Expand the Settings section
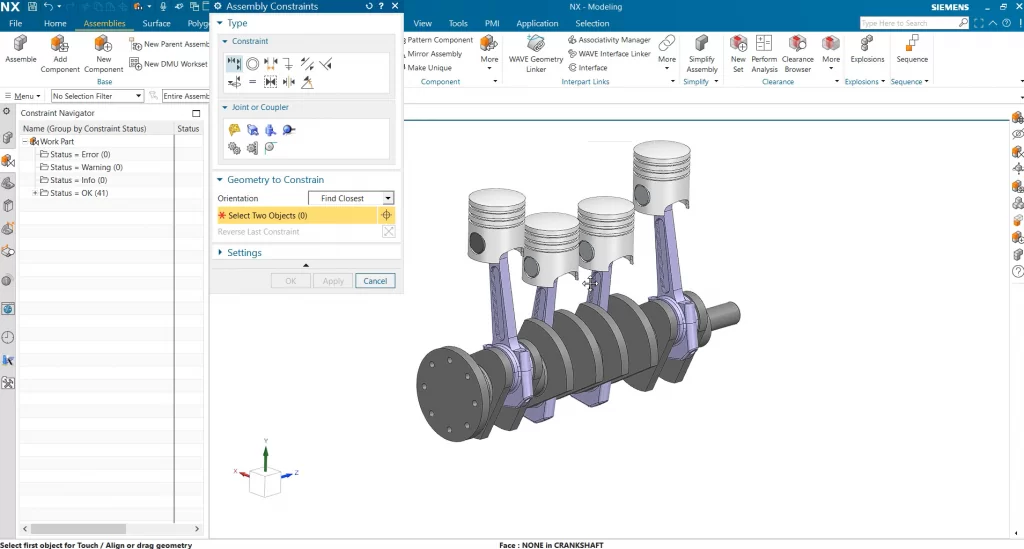This screenshot has width=1024, height=549. pos(220,253)
